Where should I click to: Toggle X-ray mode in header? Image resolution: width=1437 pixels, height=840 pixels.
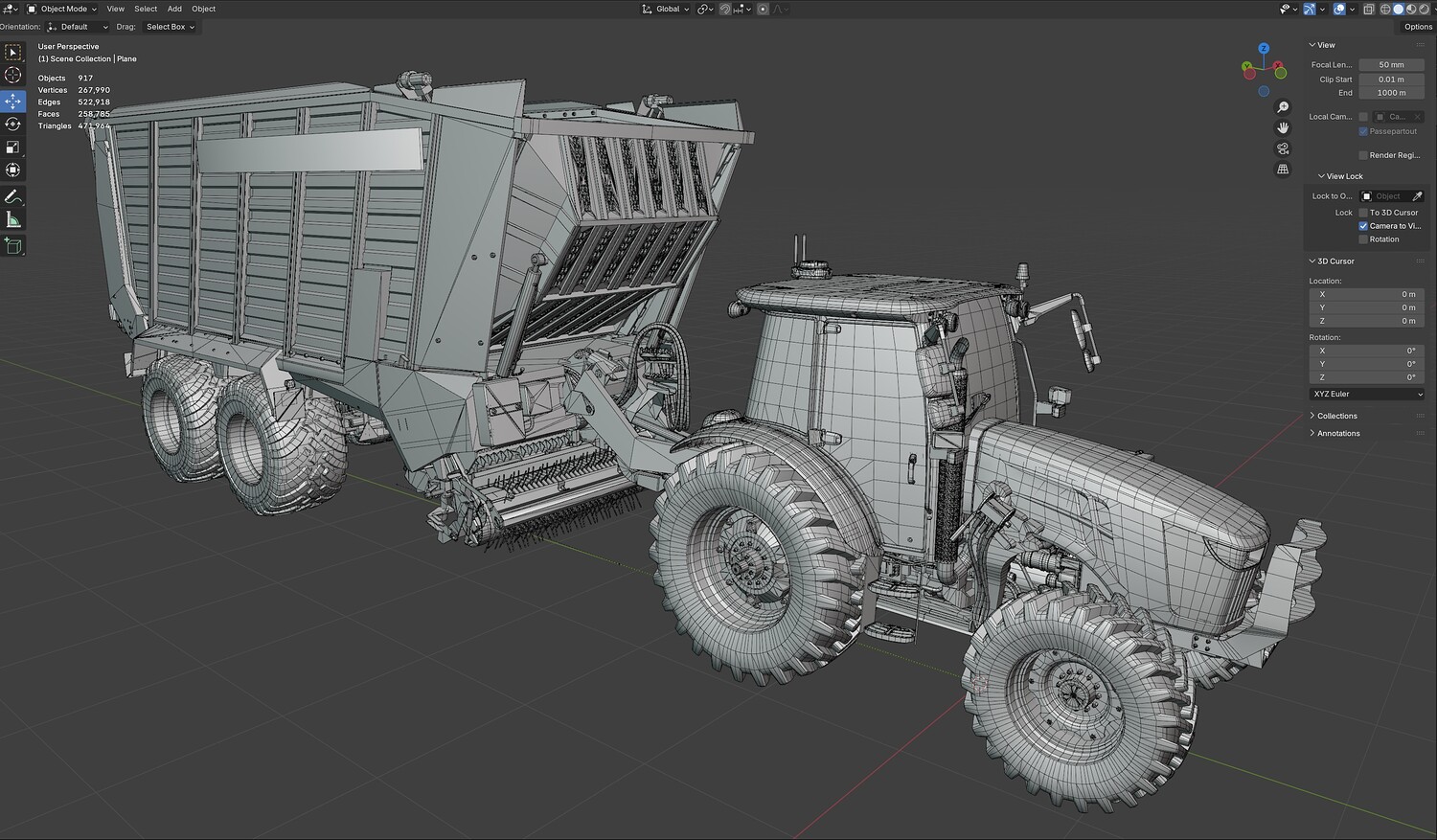(x=1368, y=9)
